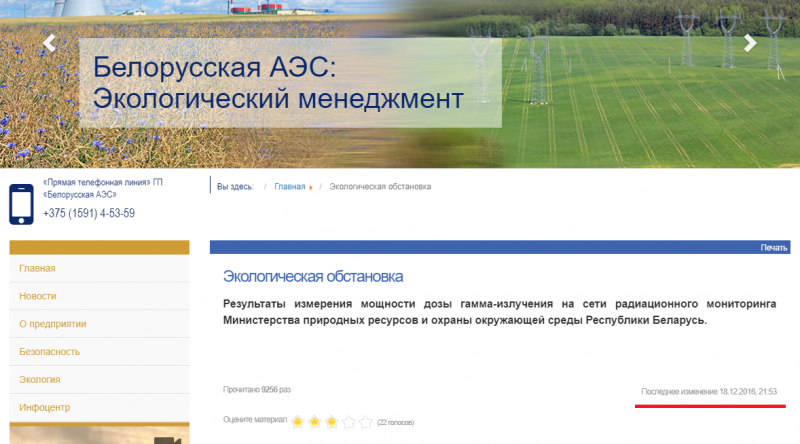Open Экологическая обстановка article title
Viewport: 800px width, 444px height.
(313, 277)
